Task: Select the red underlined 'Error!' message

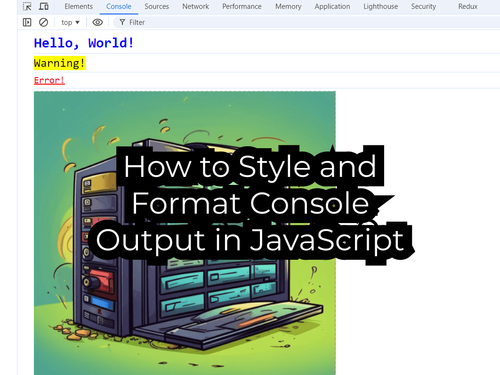Action: click(49, 80)
